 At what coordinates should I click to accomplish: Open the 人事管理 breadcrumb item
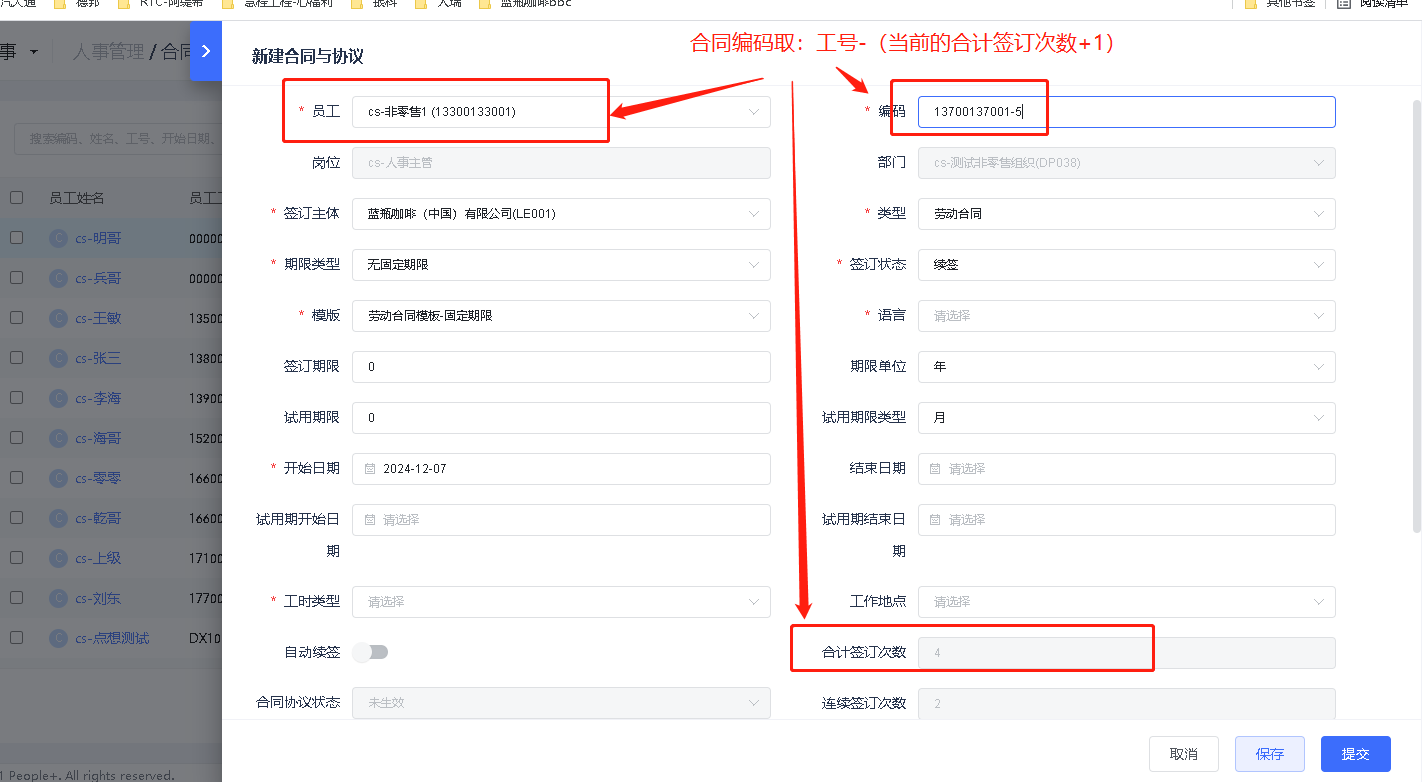pyautogui.click(x=108, y=51)
